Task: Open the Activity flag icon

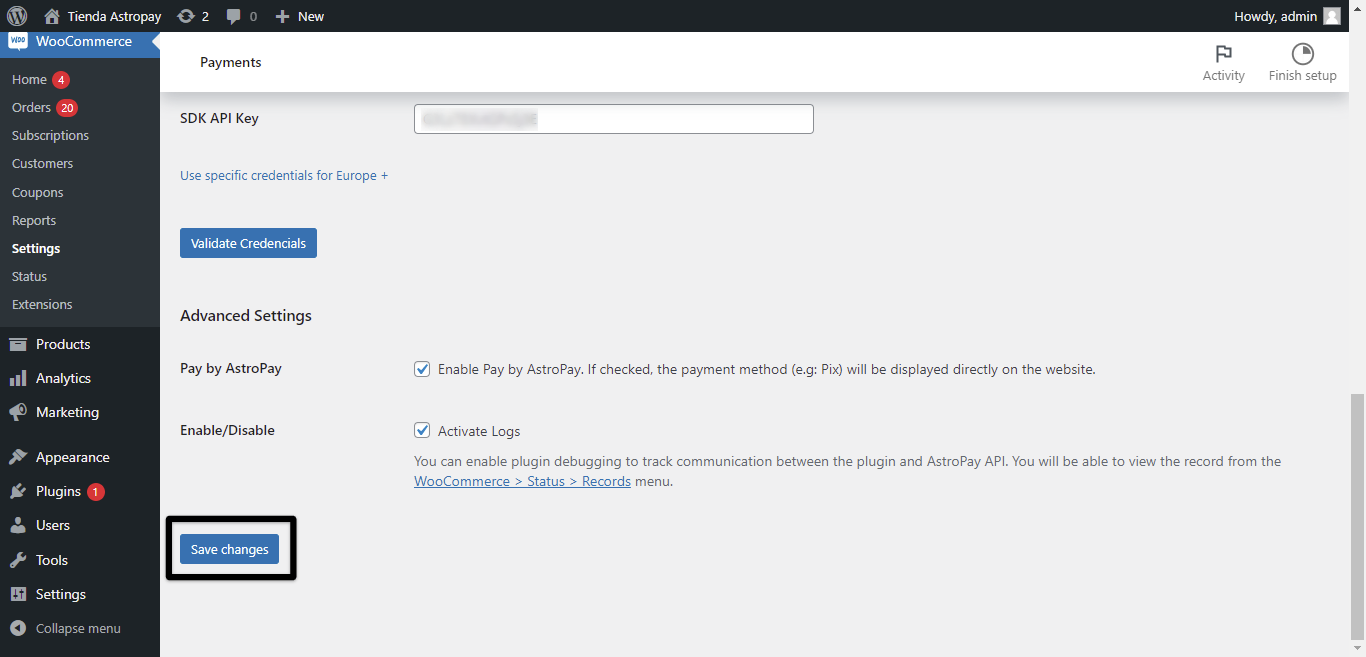Action: [1223, 54]
